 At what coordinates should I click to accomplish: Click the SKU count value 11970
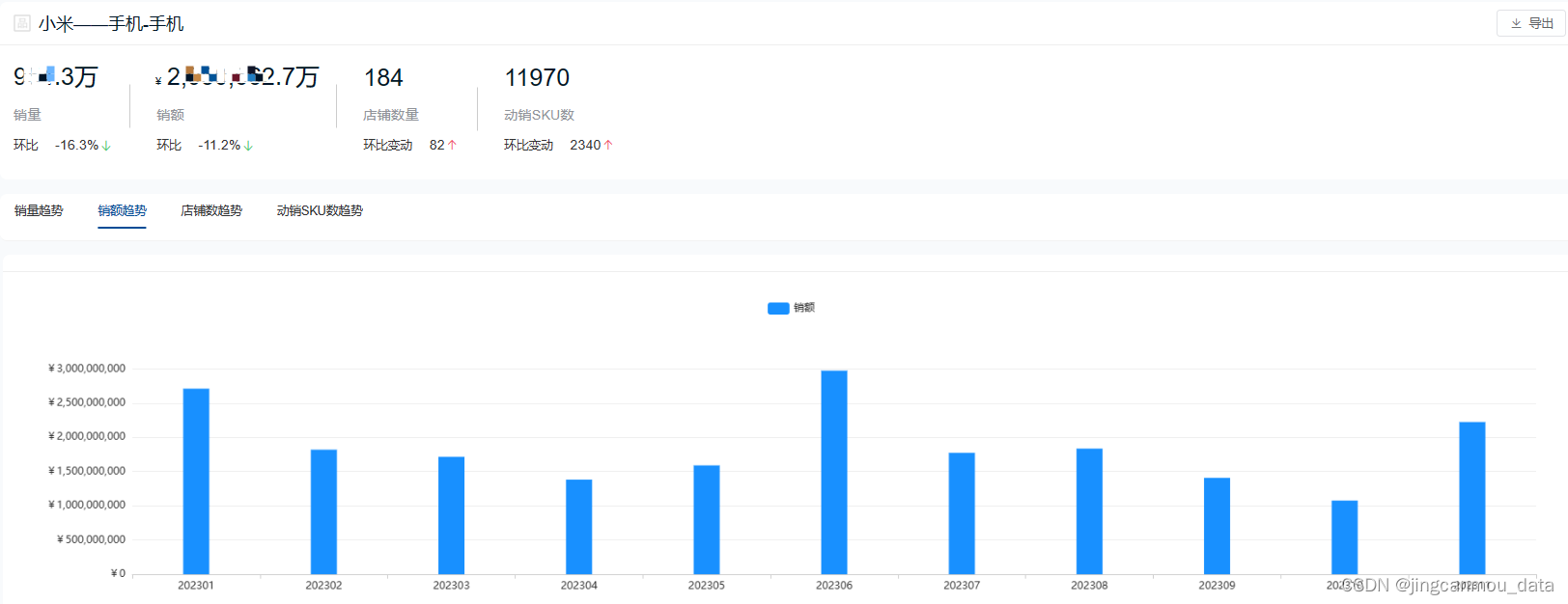click(x=537, y=77)
